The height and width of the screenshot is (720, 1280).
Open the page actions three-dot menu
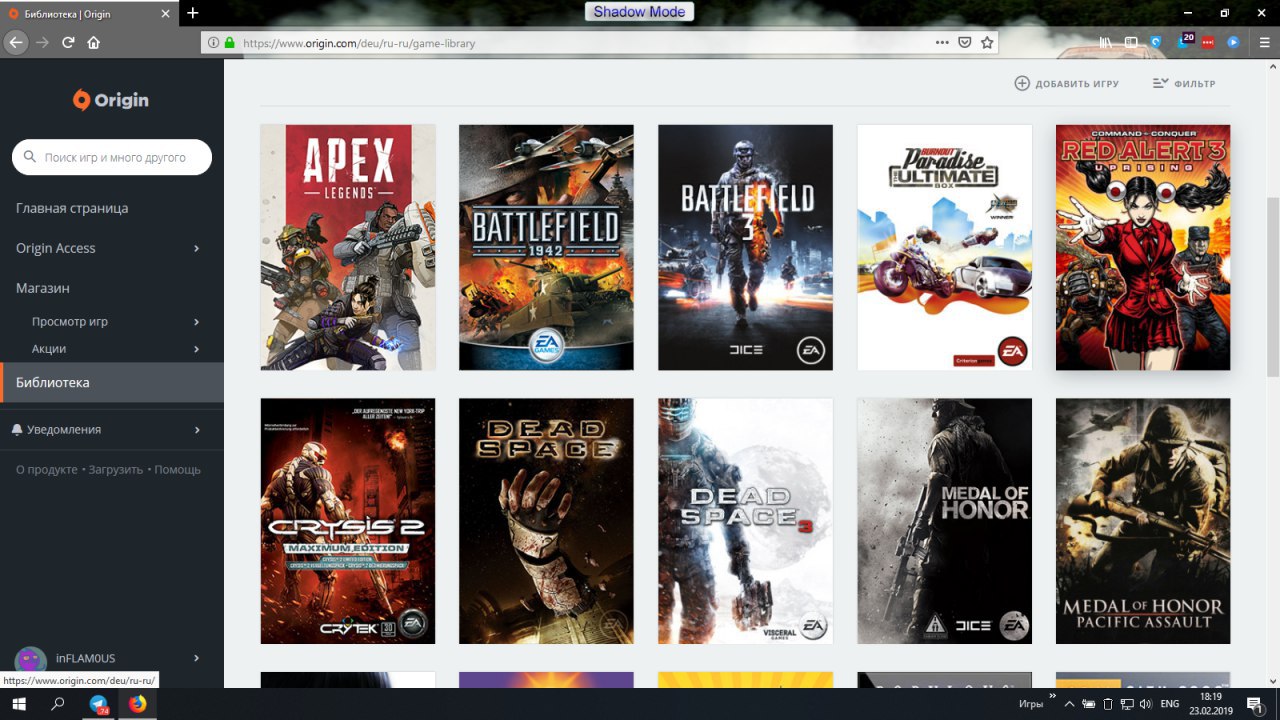point(942,43)
